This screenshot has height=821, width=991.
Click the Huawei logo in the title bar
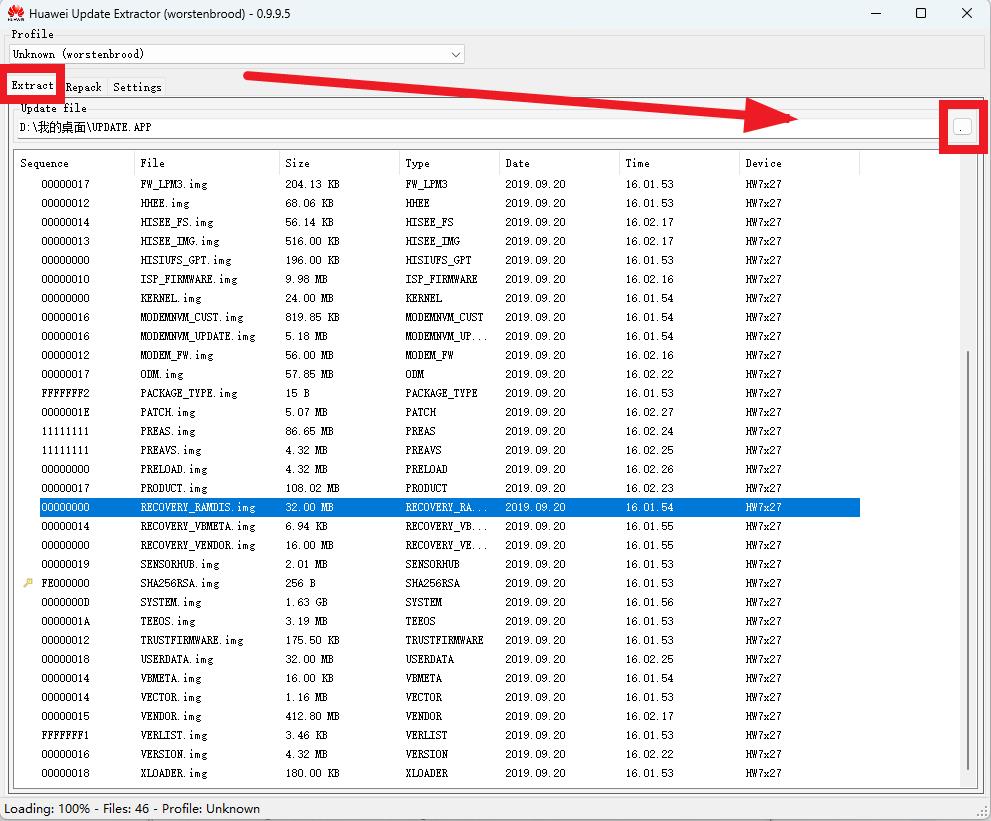16,13
